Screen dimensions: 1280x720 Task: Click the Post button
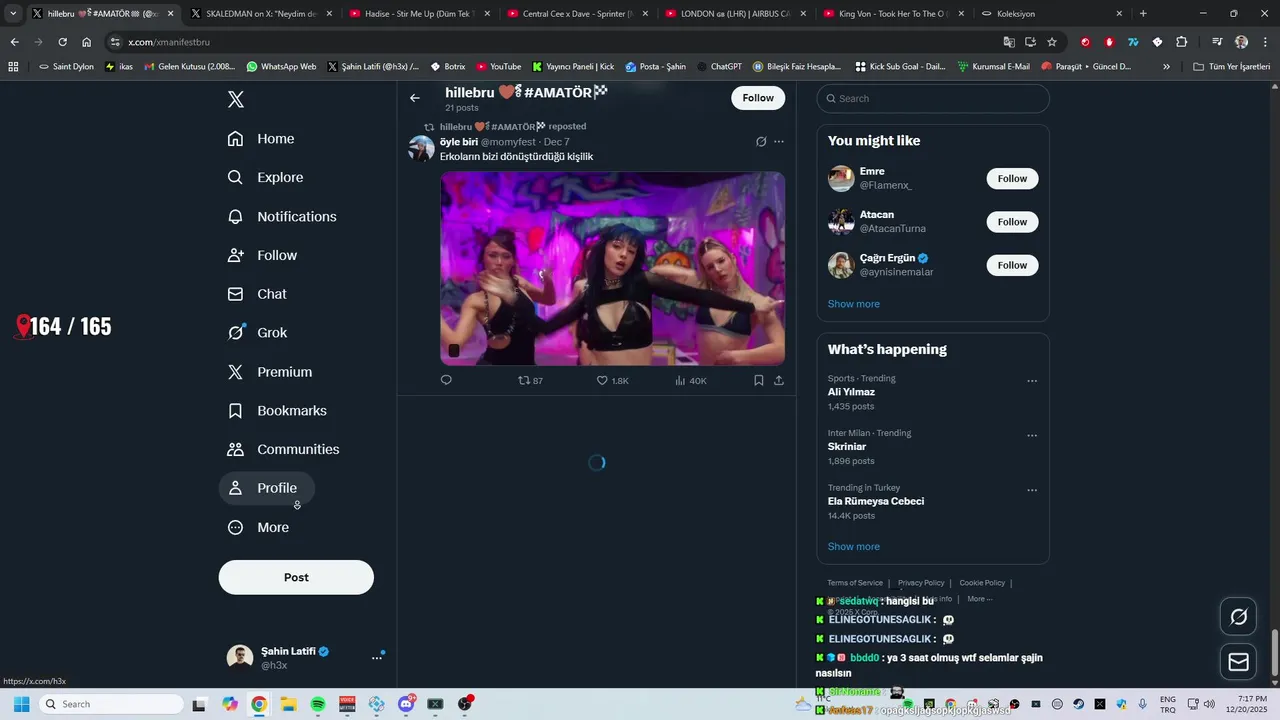click(x=296, y=577)
